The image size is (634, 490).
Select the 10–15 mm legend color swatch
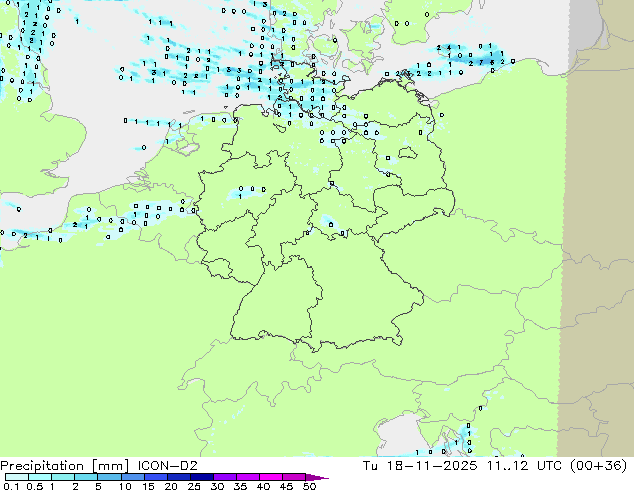coord(132,477)
